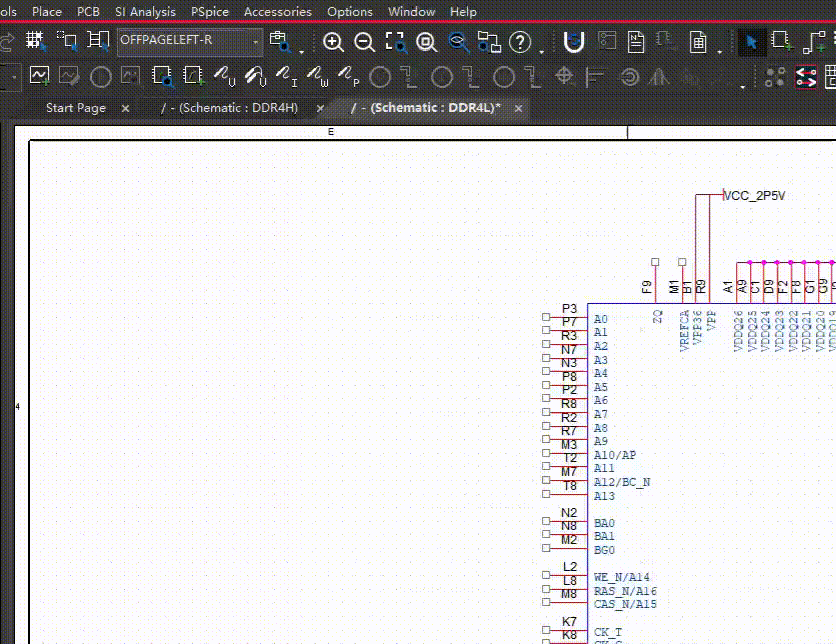Close the Start Page tab
Screen dimensions: 836x644
125,108
